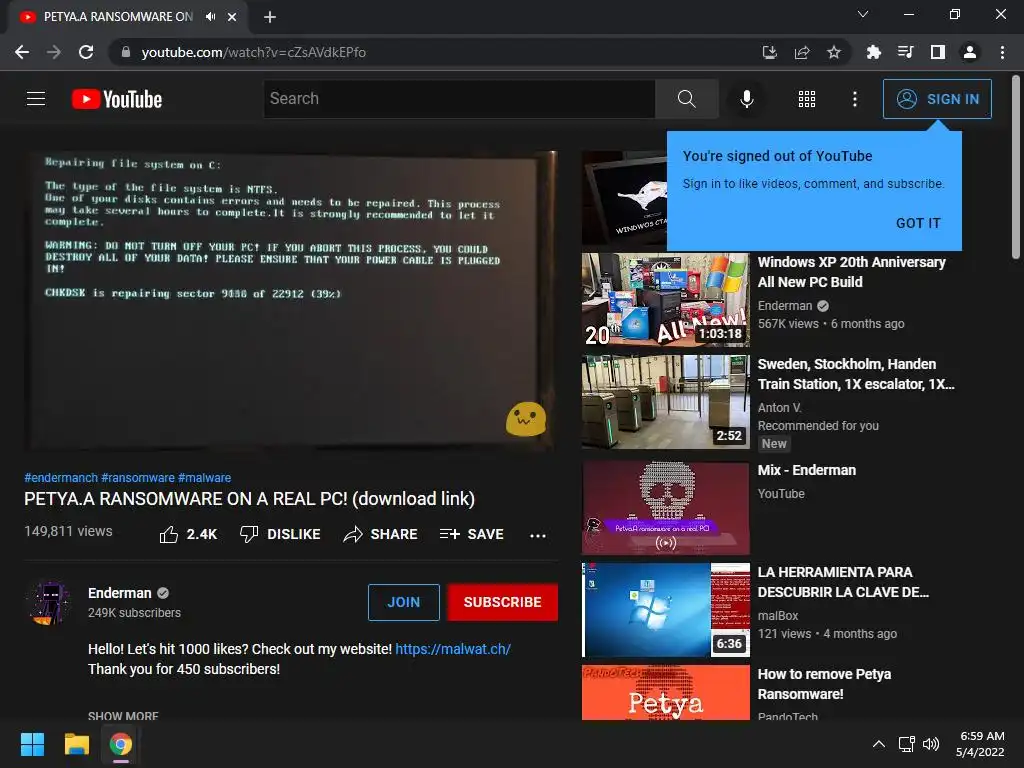This screenshot has height=768, width=1024.
Task: Click the #ransomware hashtag
Action: pos(138,478)
